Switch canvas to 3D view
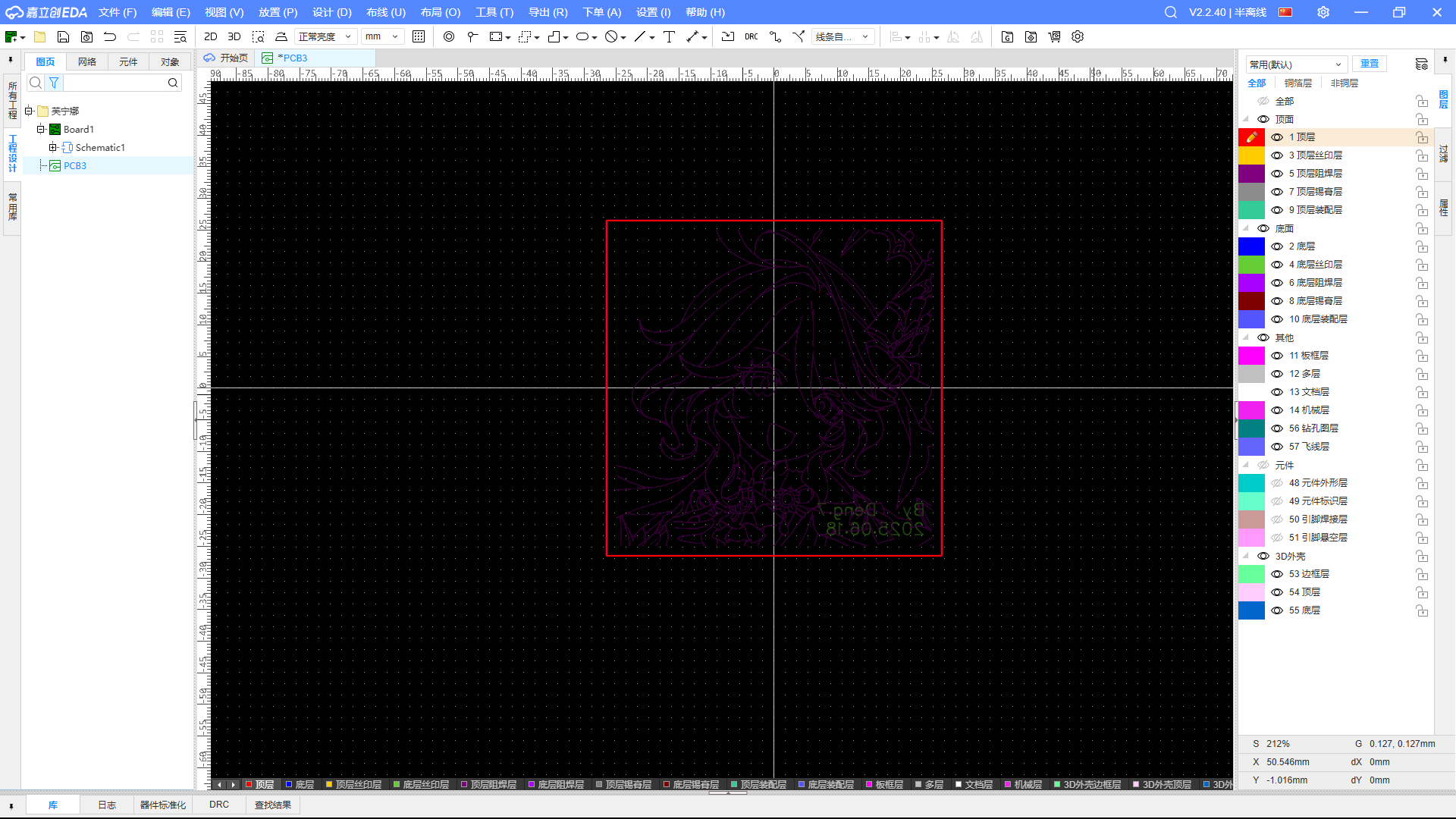The height and width of the screenshot is (819, 1456). click(x=234, y=36)
